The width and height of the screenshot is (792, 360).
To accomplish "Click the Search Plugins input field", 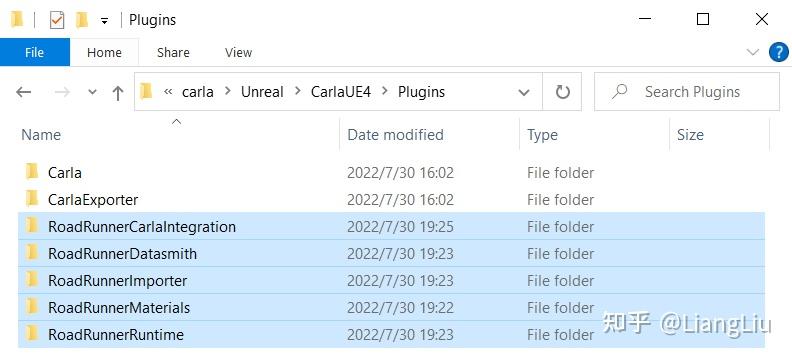I will click(686, 92).
